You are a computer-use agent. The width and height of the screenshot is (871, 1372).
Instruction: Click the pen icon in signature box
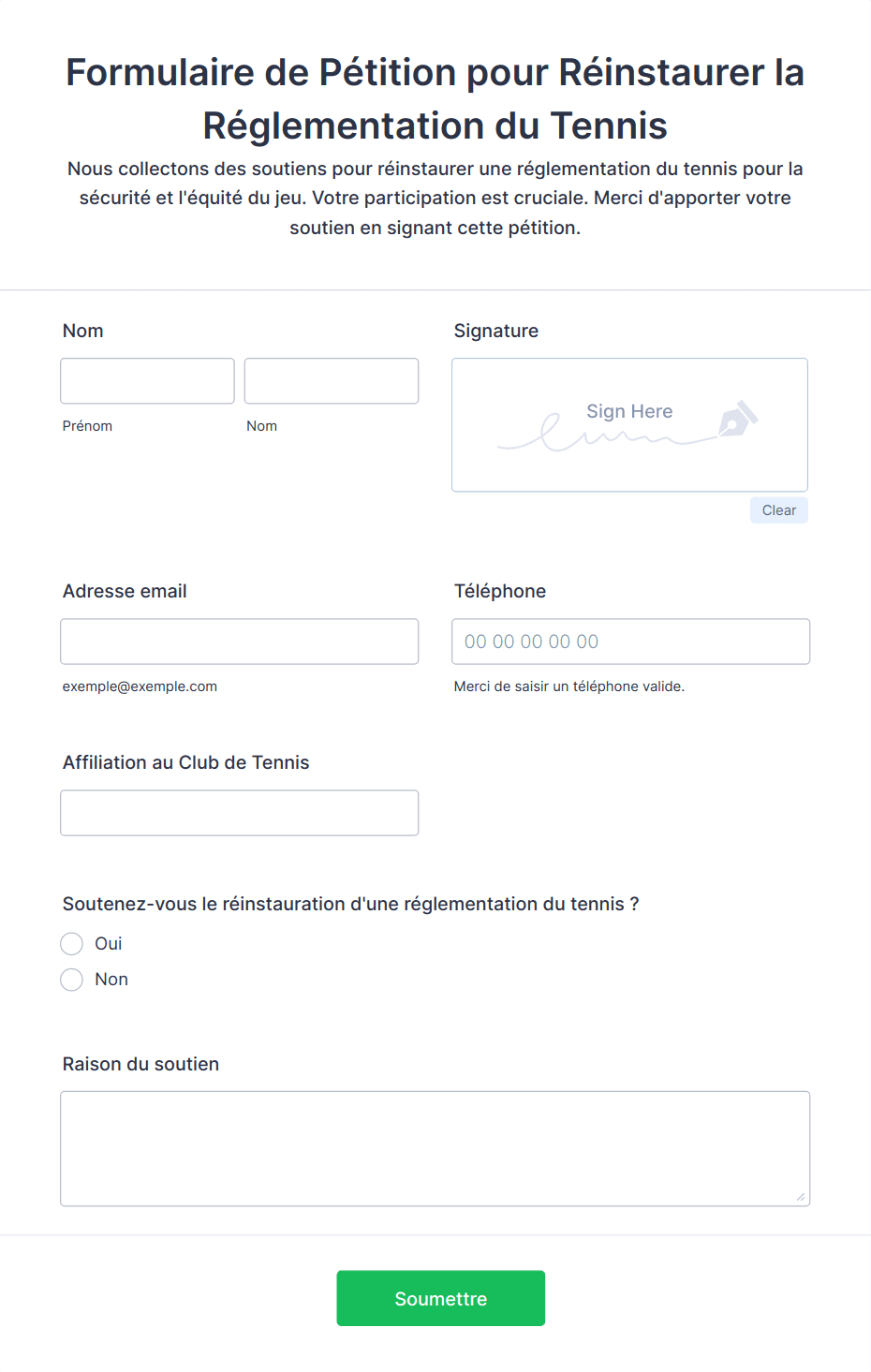point(738,419)
